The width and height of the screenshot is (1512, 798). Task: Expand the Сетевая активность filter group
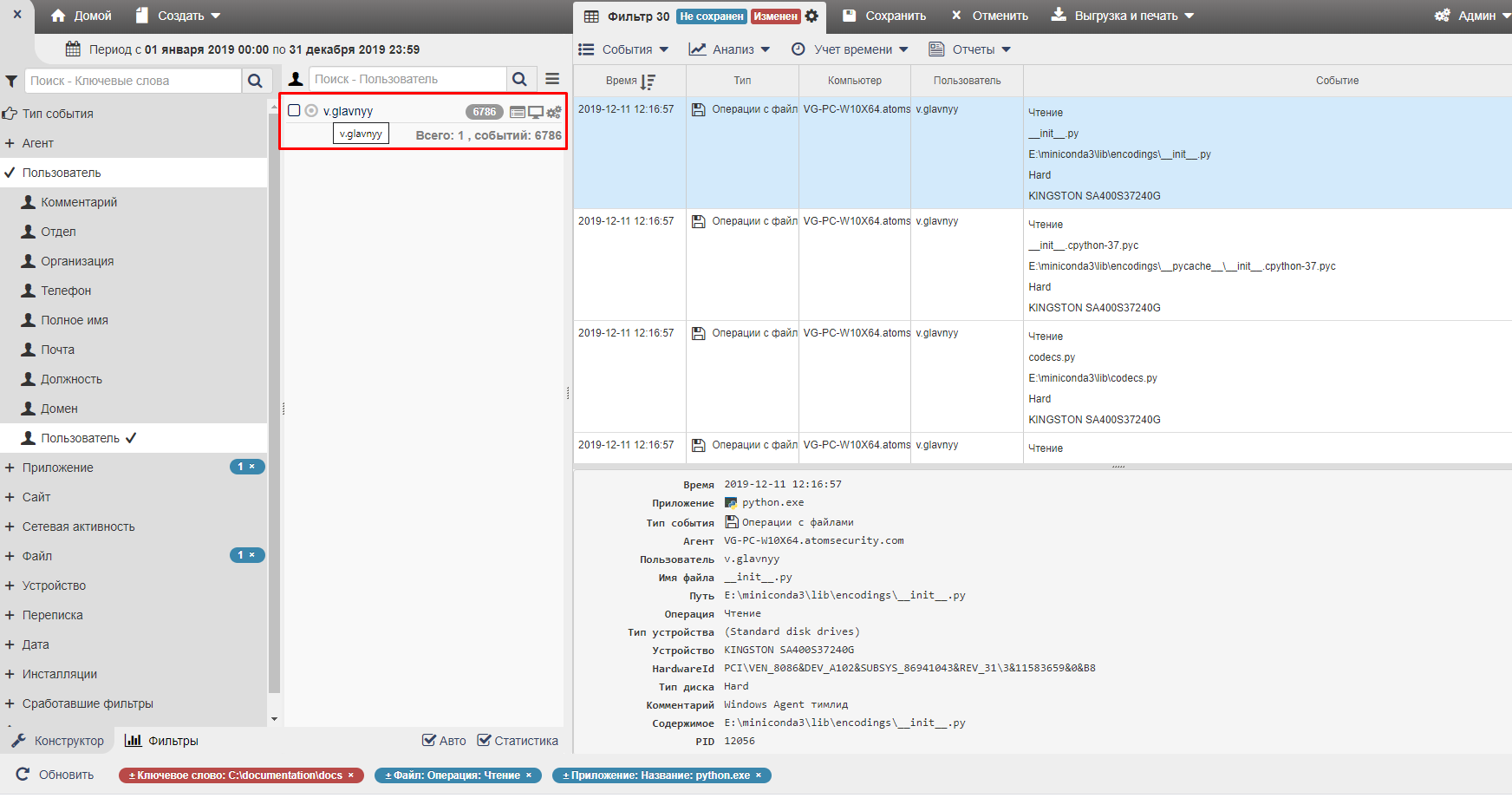pyautogui.click(x=78, y=527)
